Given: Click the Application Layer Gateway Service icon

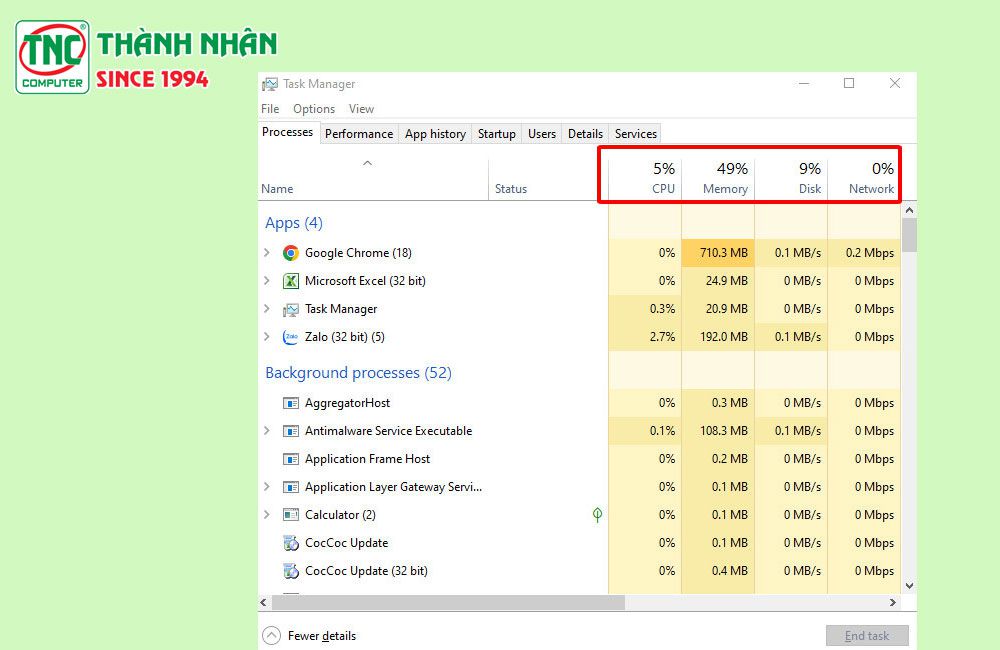Looking at the screenshot, I should pyautogui.click(x=291, y=487).
